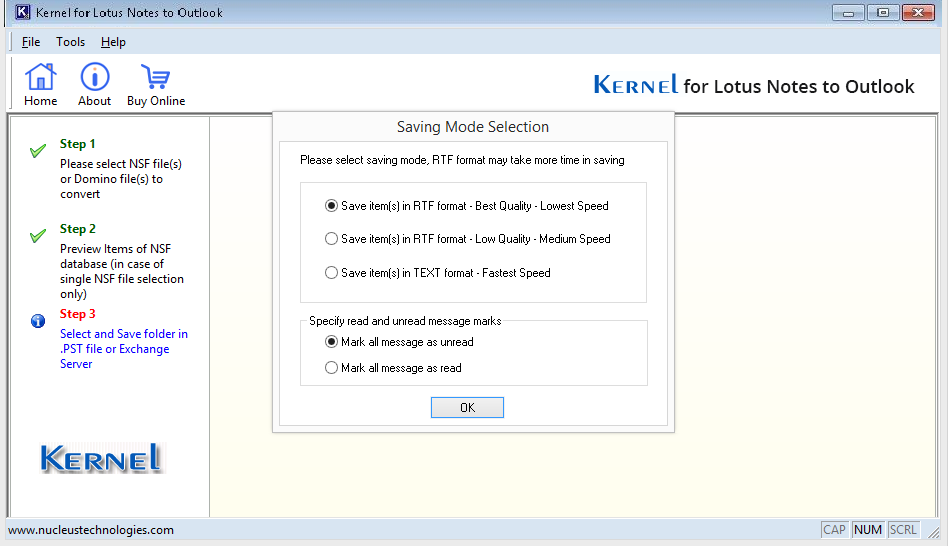Open the Tools menu

coord(71,42)
